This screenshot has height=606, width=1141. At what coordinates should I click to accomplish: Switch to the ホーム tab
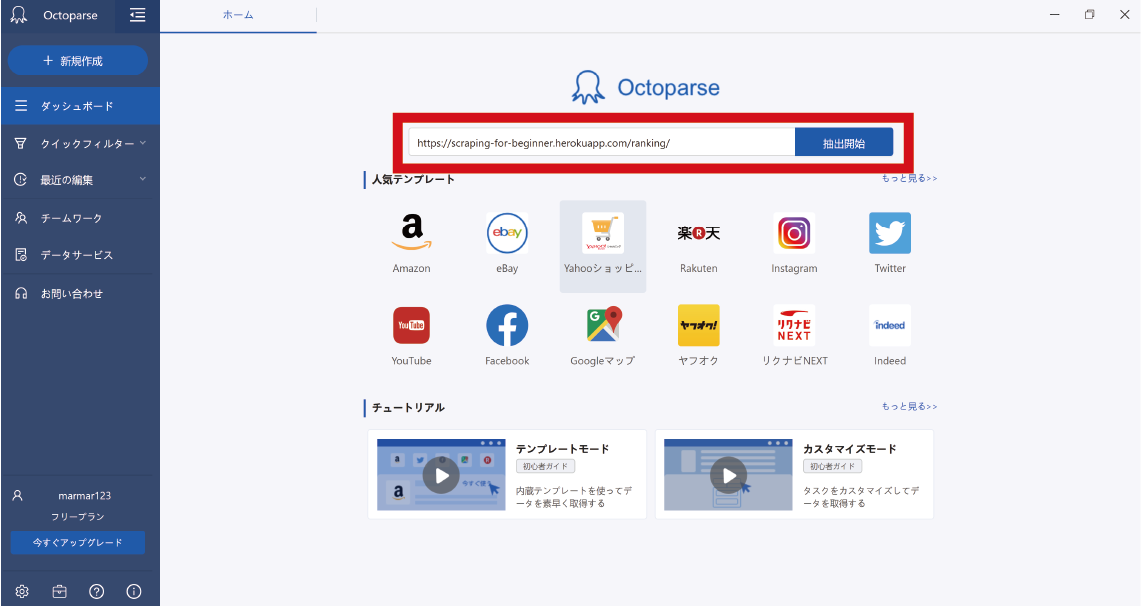point(238,15)
